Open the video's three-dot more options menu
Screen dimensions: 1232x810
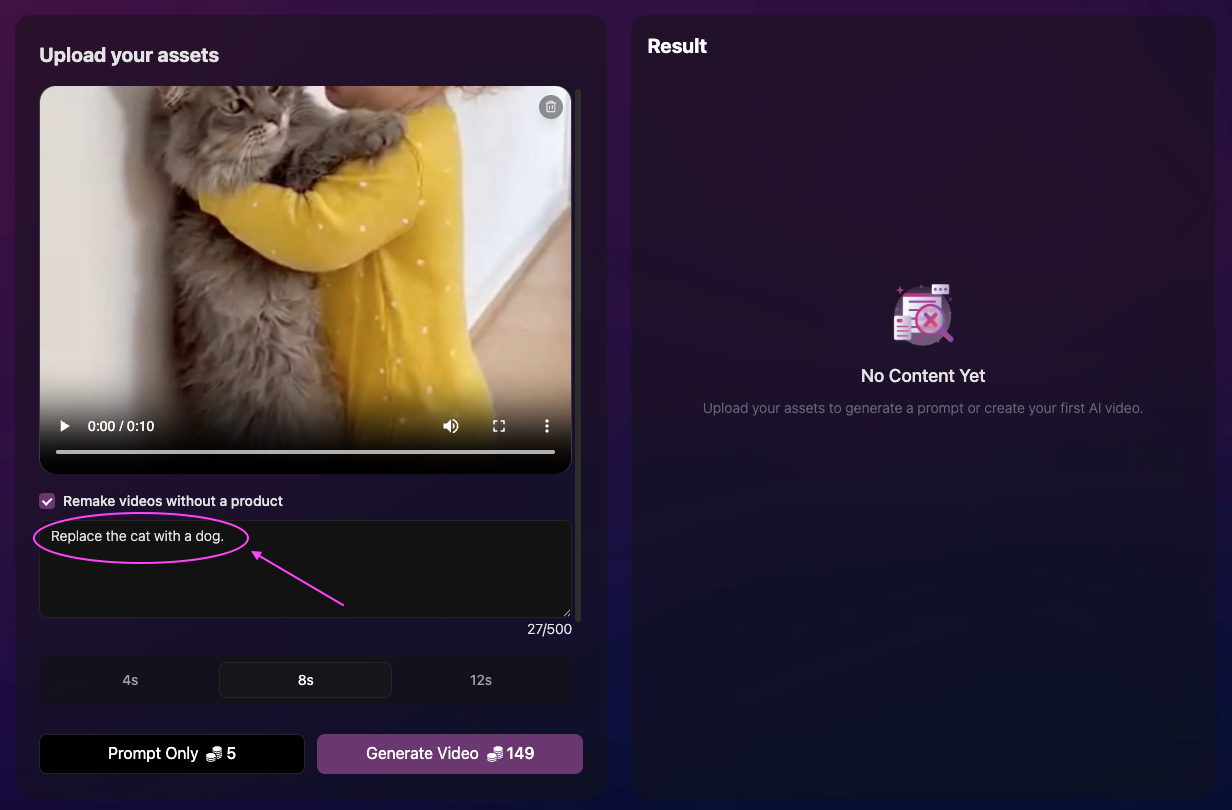(547, 426)
